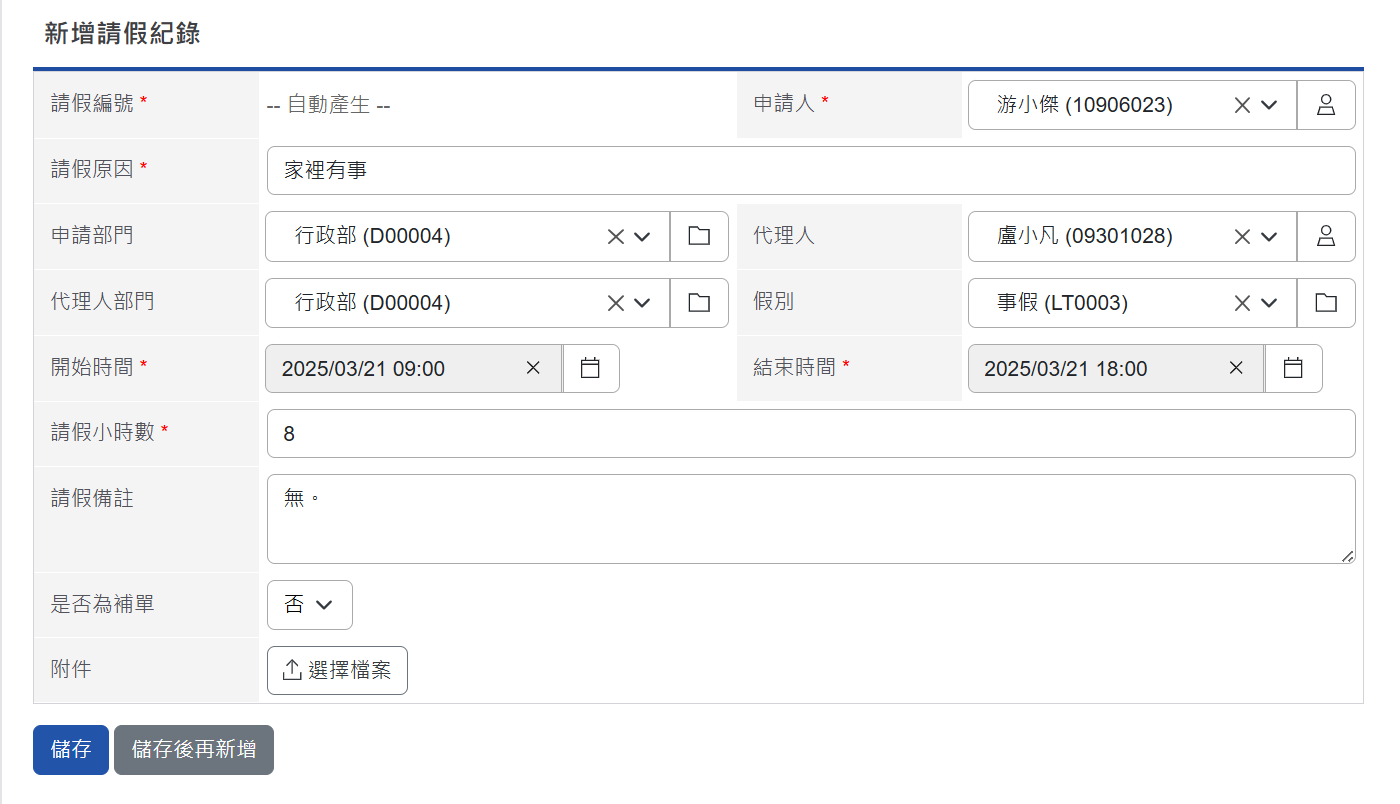Clear the selected 申請人 游小傑
This screenshot has width=1400, height=804.
[x=1240, y=105]
